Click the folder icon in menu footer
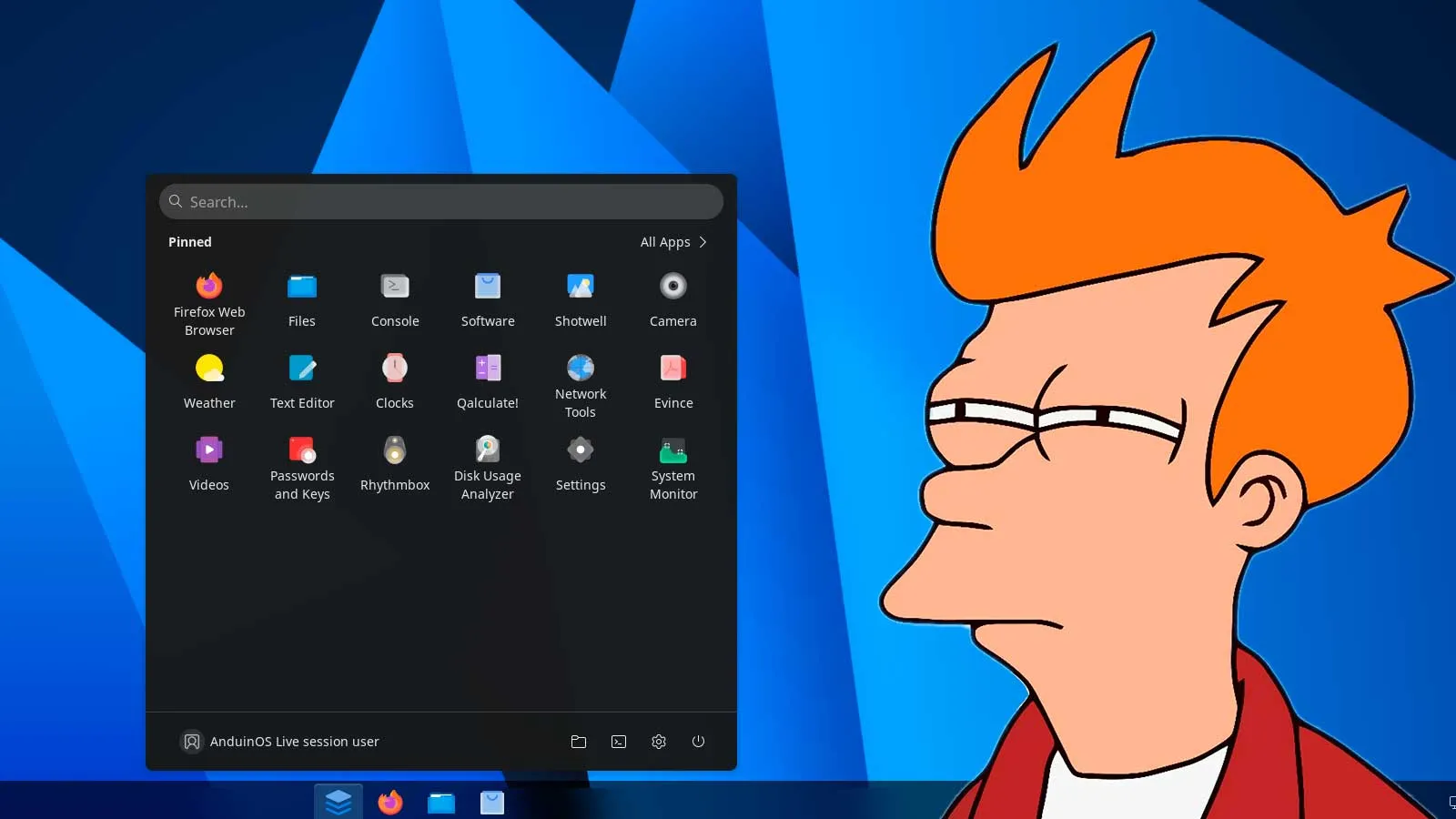1456x819 pixels. click(579, 742)
